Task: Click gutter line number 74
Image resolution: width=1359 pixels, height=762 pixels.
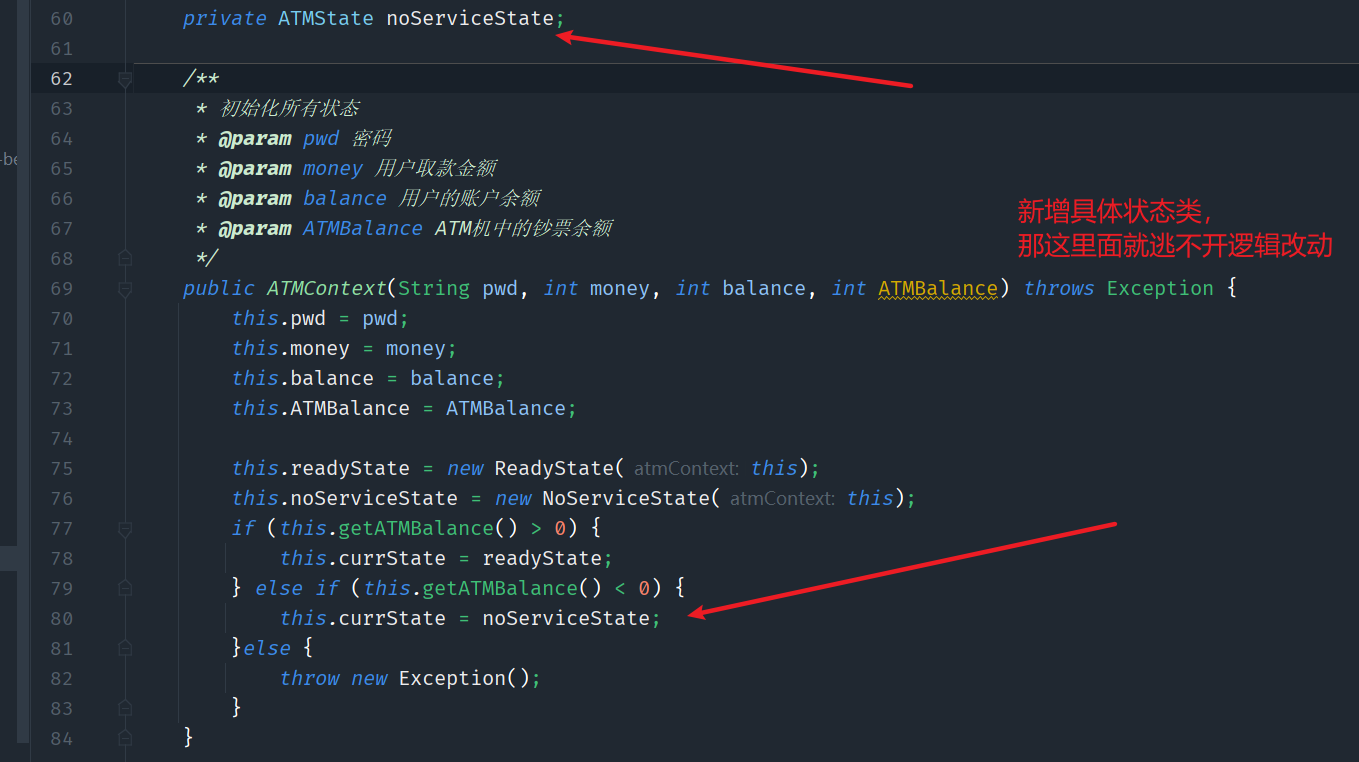Action: click(x=61, y=438)
